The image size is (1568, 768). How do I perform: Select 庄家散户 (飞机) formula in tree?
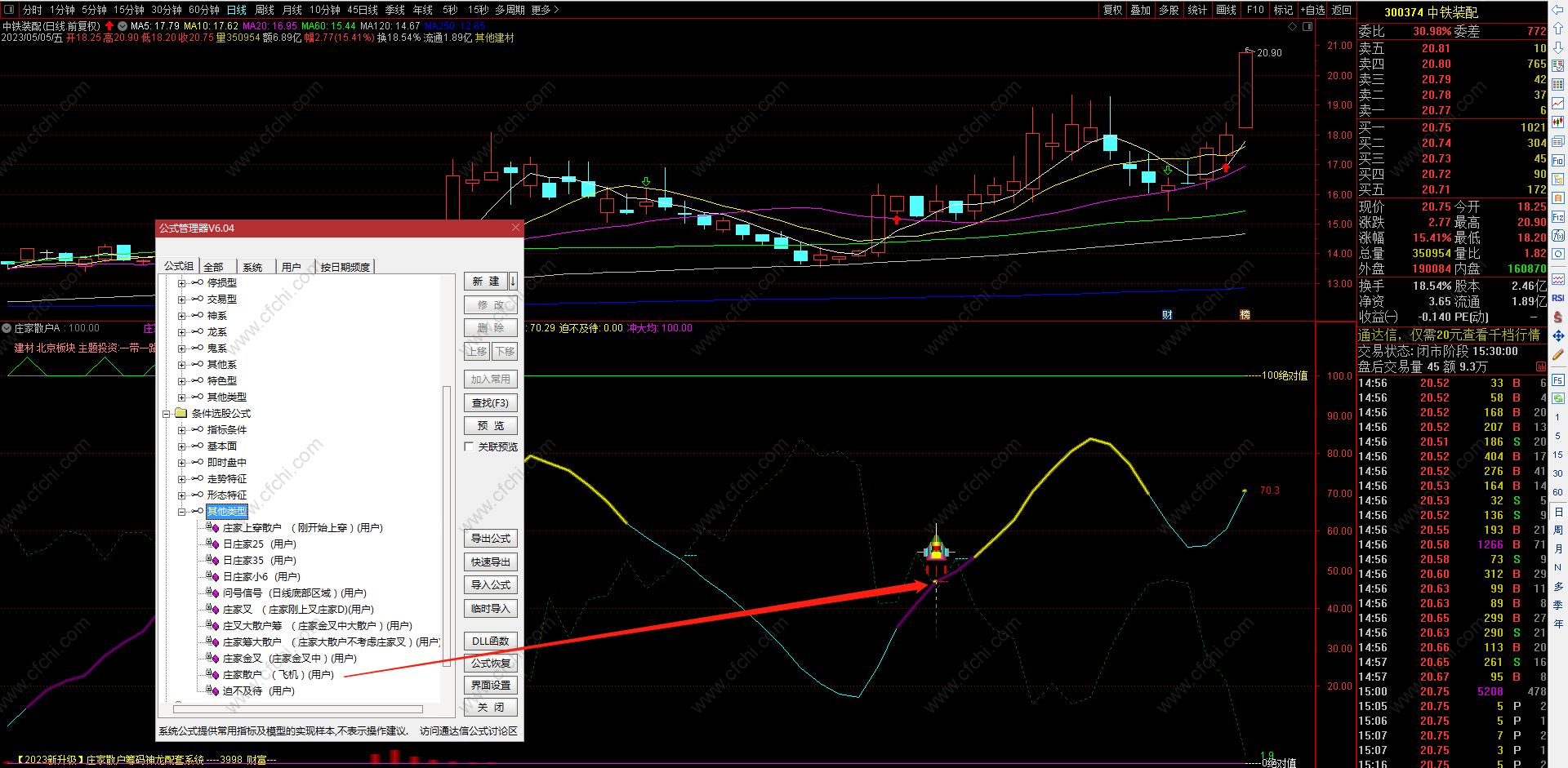(278, 675)
